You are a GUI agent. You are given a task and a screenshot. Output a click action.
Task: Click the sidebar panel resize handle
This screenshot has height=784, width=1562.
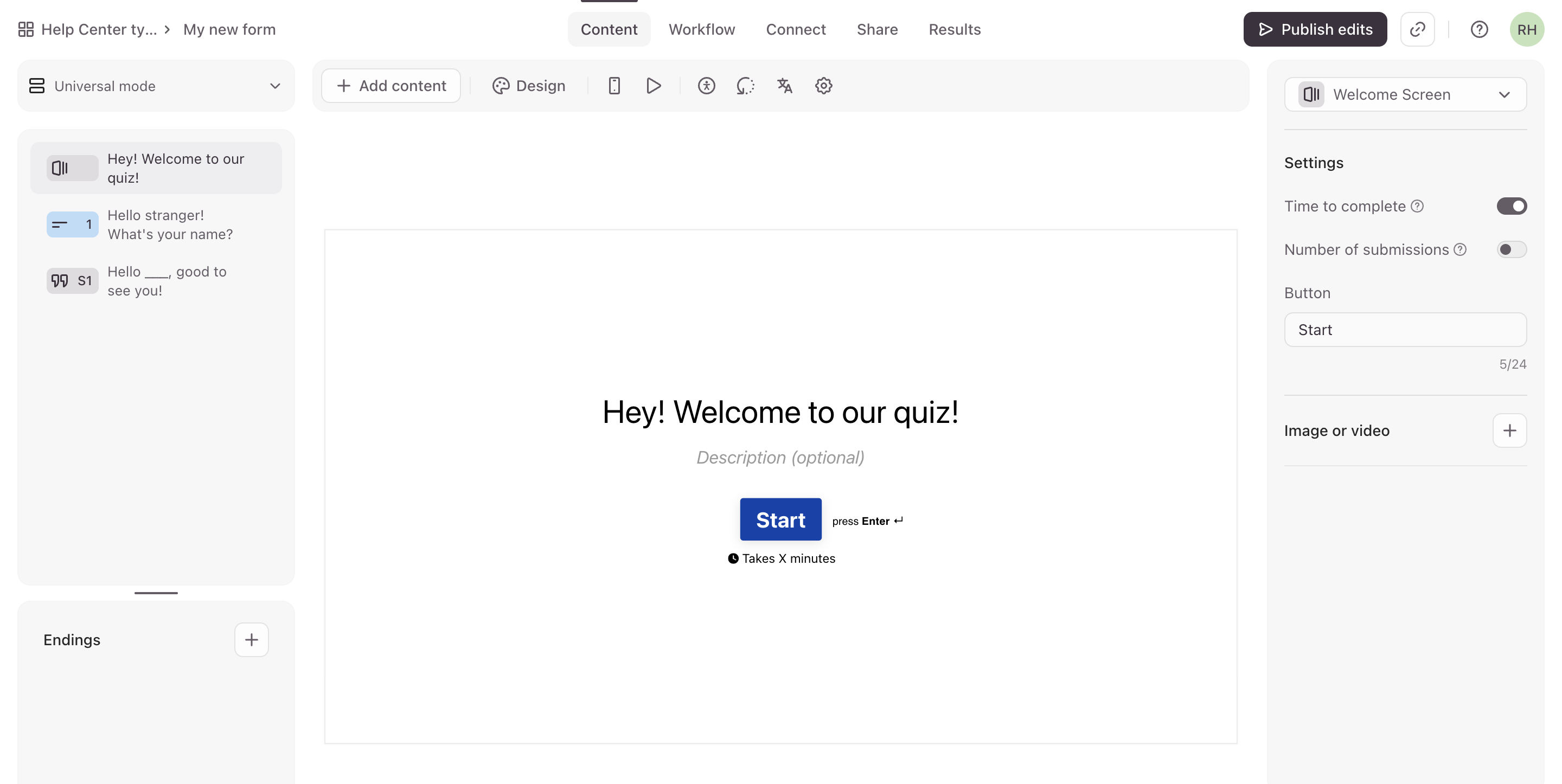click(x=156, y=593)
